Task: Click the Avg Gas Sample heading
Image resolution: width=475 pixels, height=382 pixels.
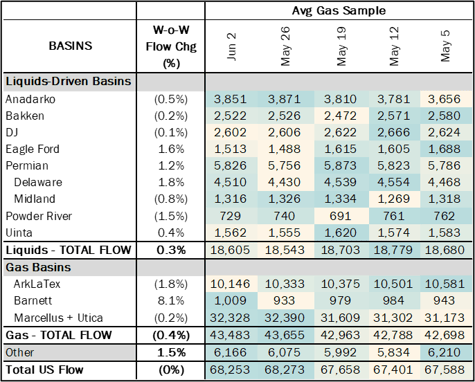Action: [339, 11]
